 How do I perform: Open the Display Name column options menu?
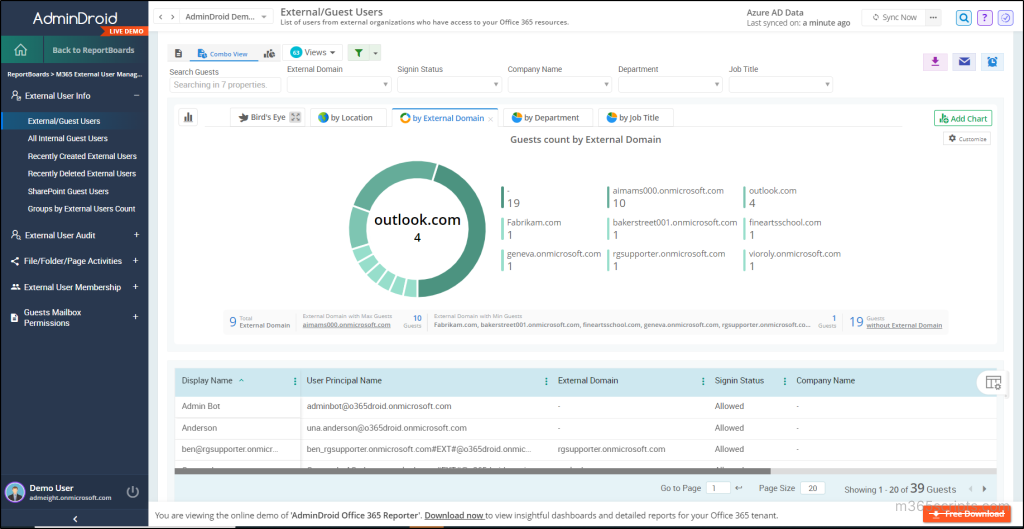[x=295, y=381]
